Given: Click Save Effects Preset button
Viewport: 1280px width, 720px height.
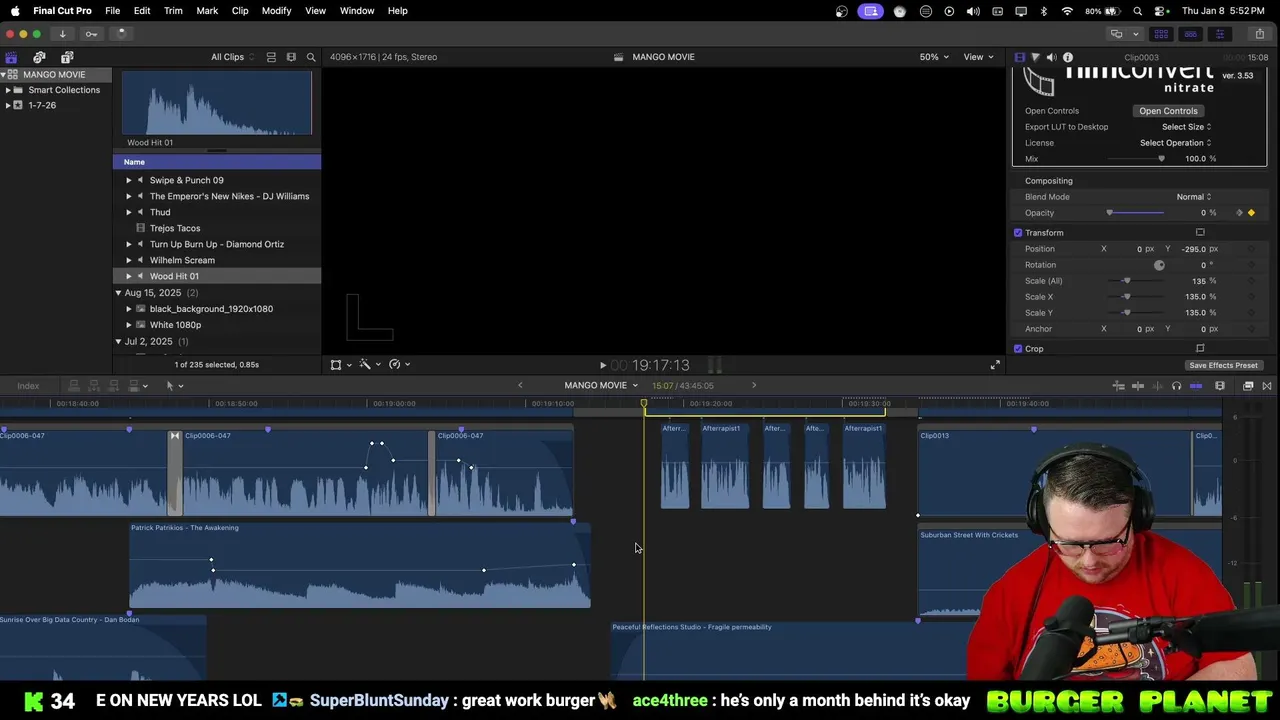Looking at the screenshot, I should coord(1223,366).
